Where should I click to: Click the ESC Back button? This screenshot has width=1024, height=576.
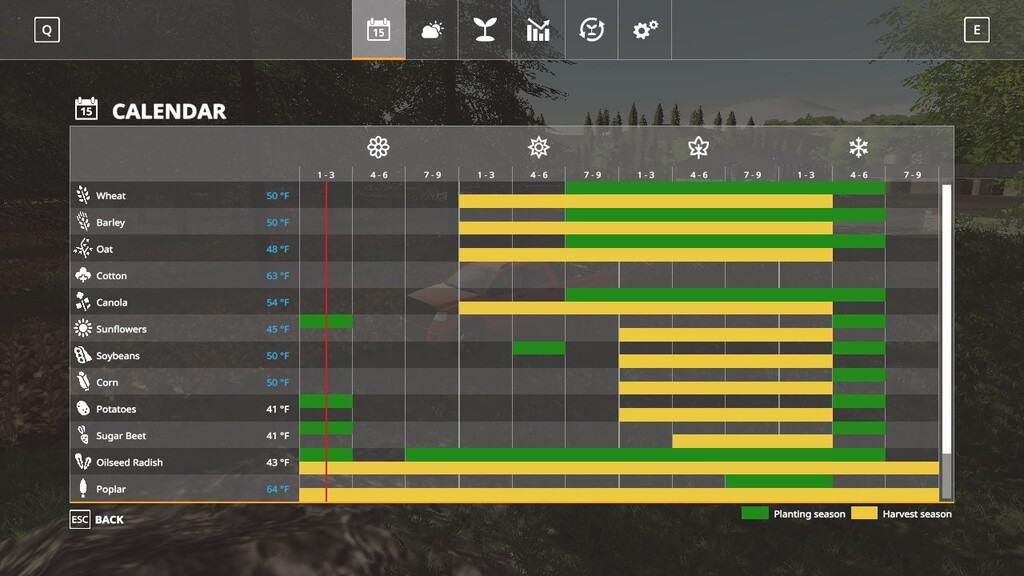coord(97,520)
